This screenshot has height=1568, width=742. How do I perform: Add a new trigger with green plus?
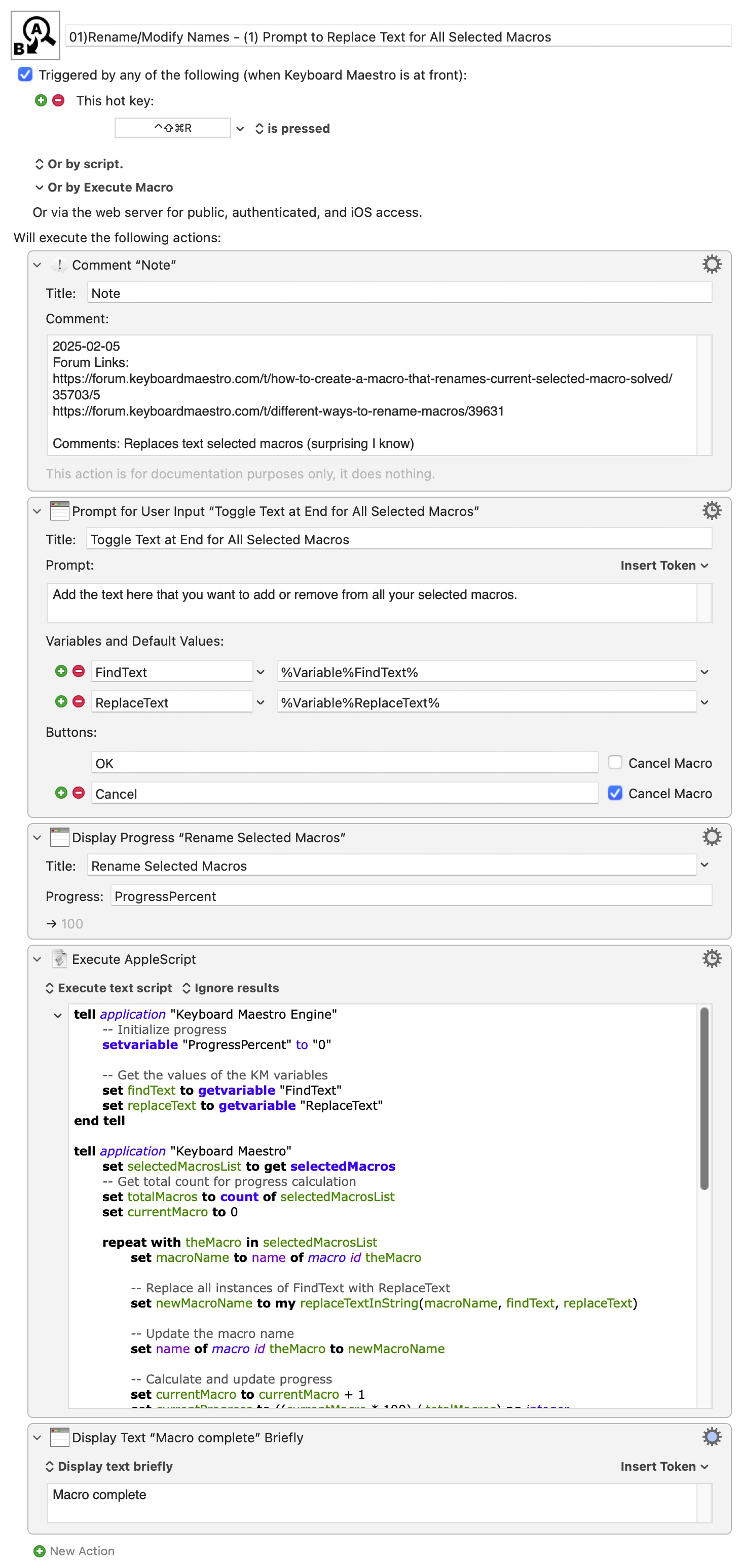click(41, 100)
